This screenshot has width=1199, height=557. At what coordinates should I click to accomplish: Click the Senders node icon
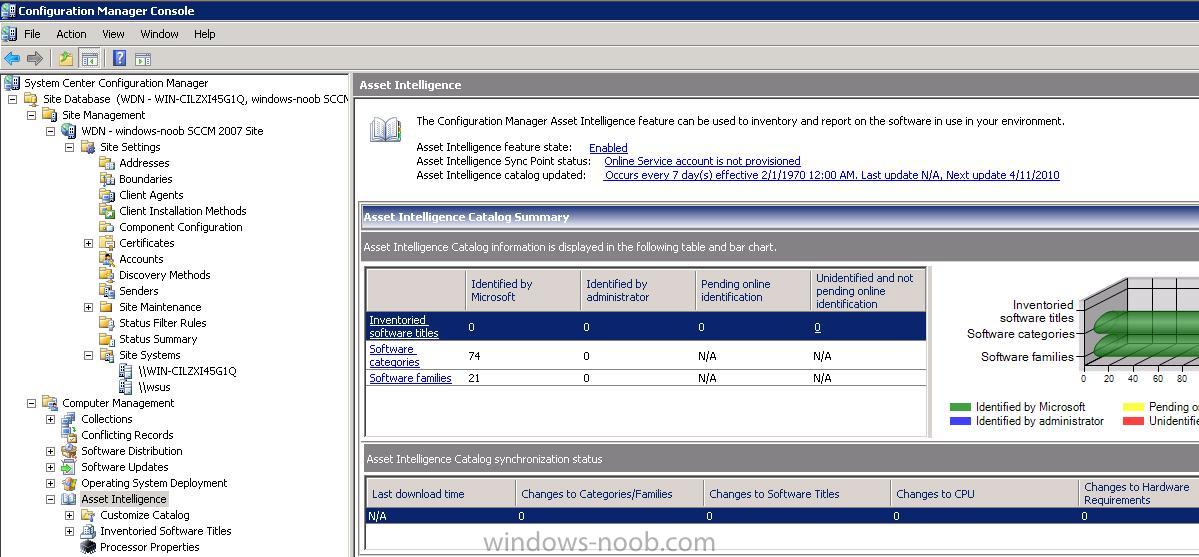(106, 292)
